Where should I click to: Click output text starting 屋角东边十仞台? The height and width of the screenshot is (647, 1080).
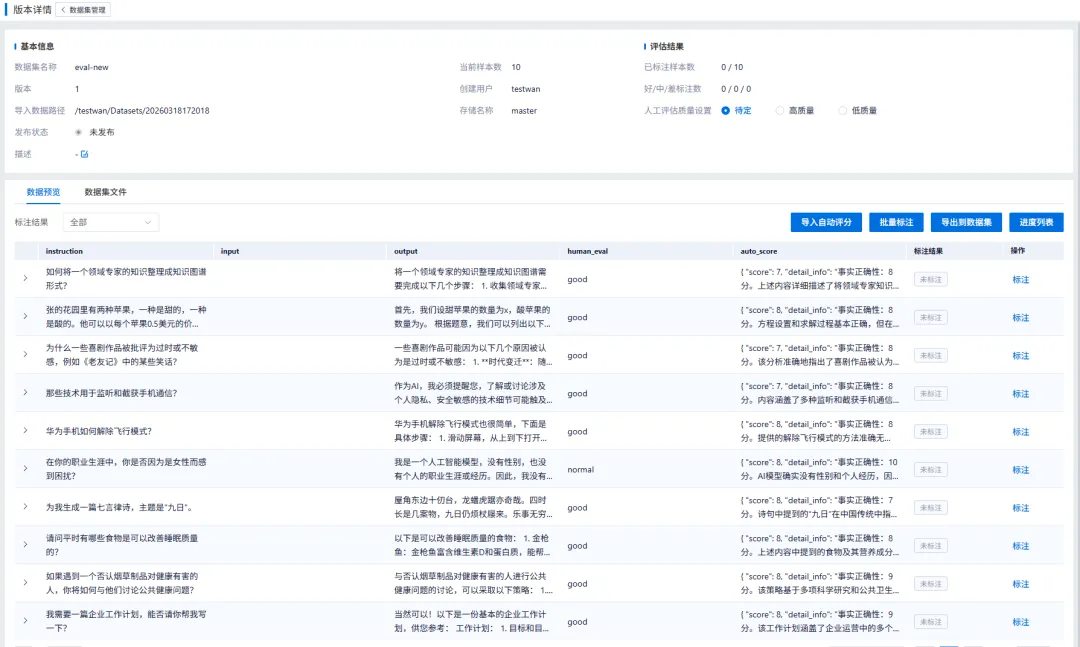click(473, 507)
